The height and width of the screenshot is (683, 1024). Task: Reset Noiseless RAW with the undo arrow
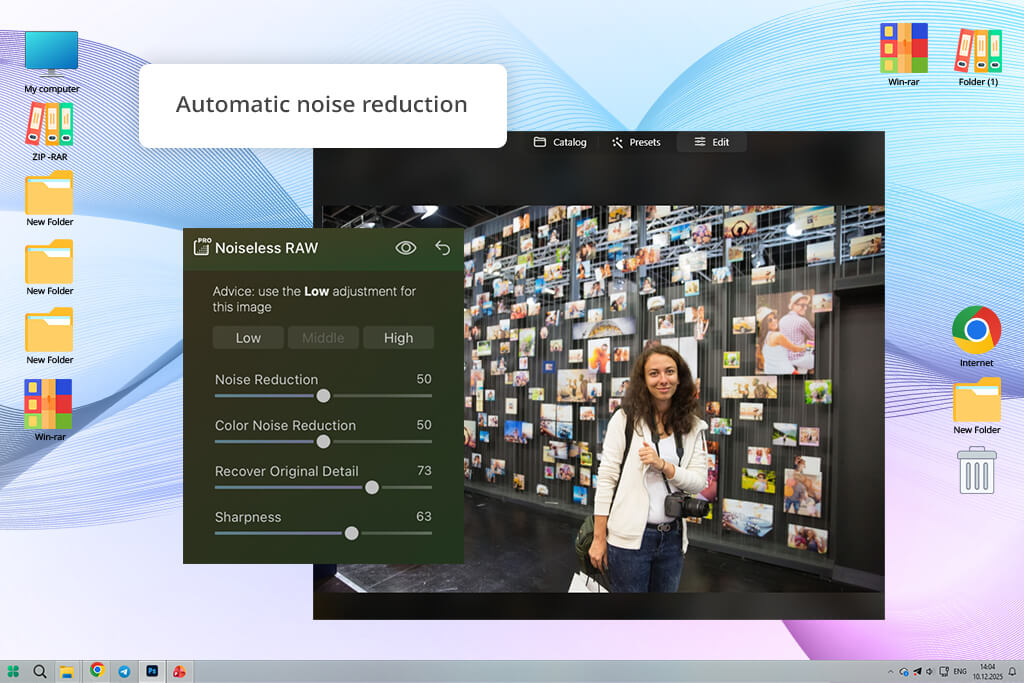443,247
